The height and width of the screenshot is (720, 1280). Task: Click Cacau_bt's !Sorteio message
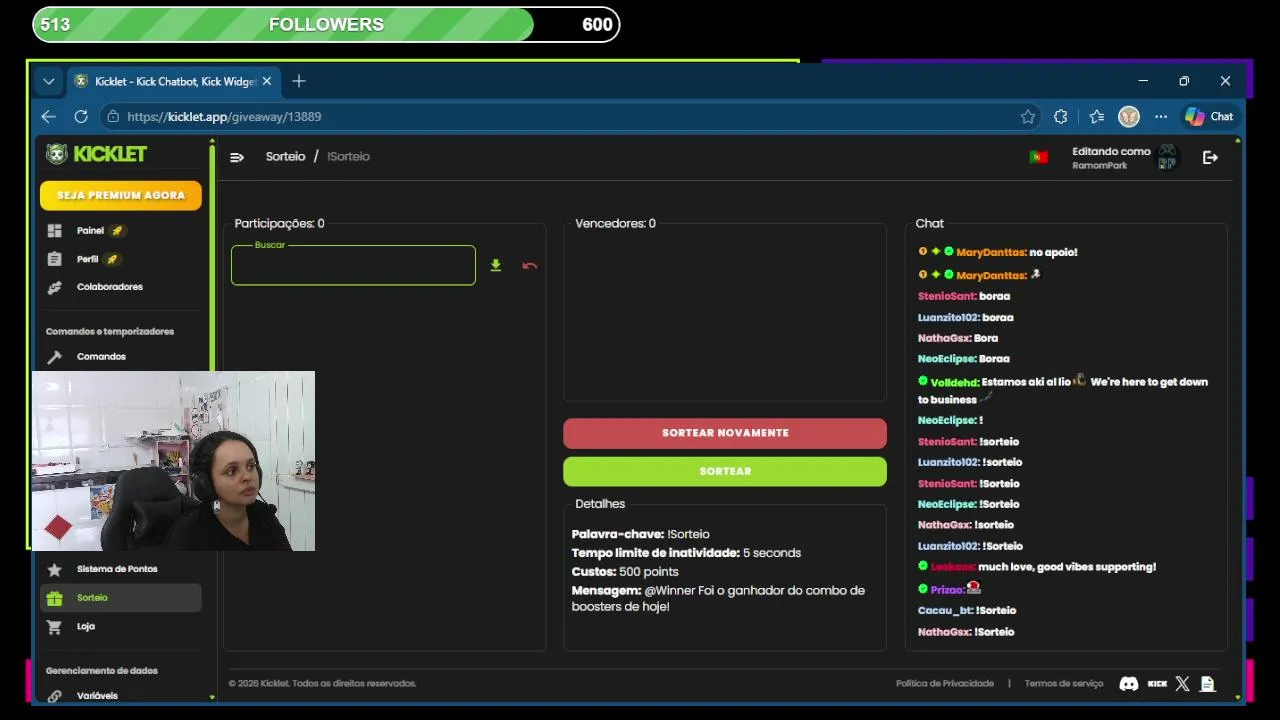pyautogui.click(x=967, y=611)
